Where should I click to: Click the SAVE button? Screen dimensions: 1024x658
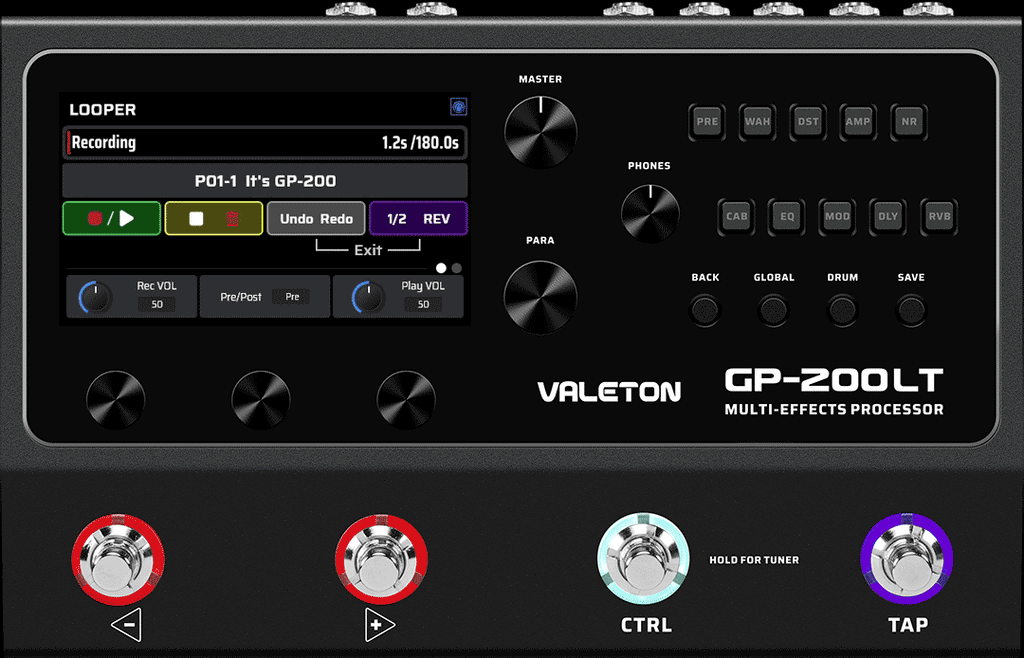(911, 310)
